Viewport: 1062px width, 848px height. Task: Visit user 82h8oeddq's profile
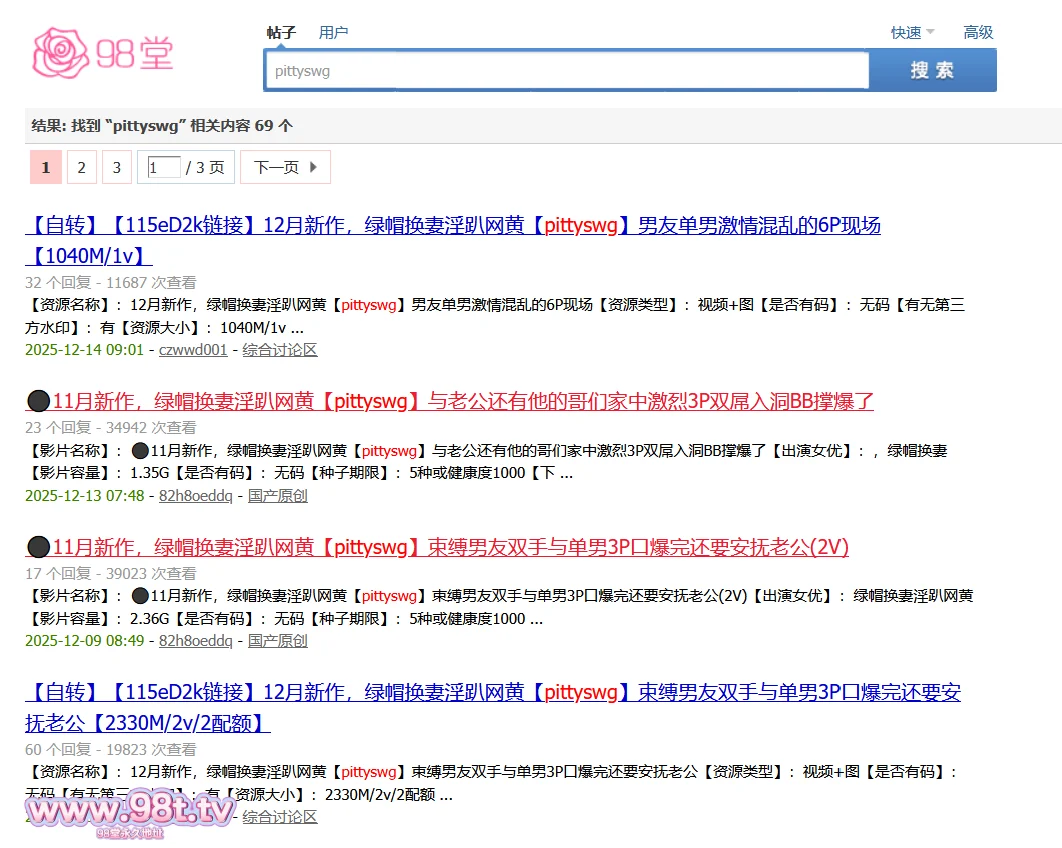195,495
